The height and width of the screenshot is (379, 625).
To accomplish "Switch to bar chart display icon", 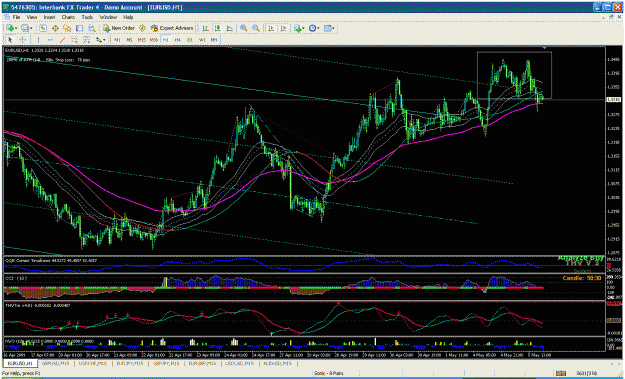I will point(205,28).
